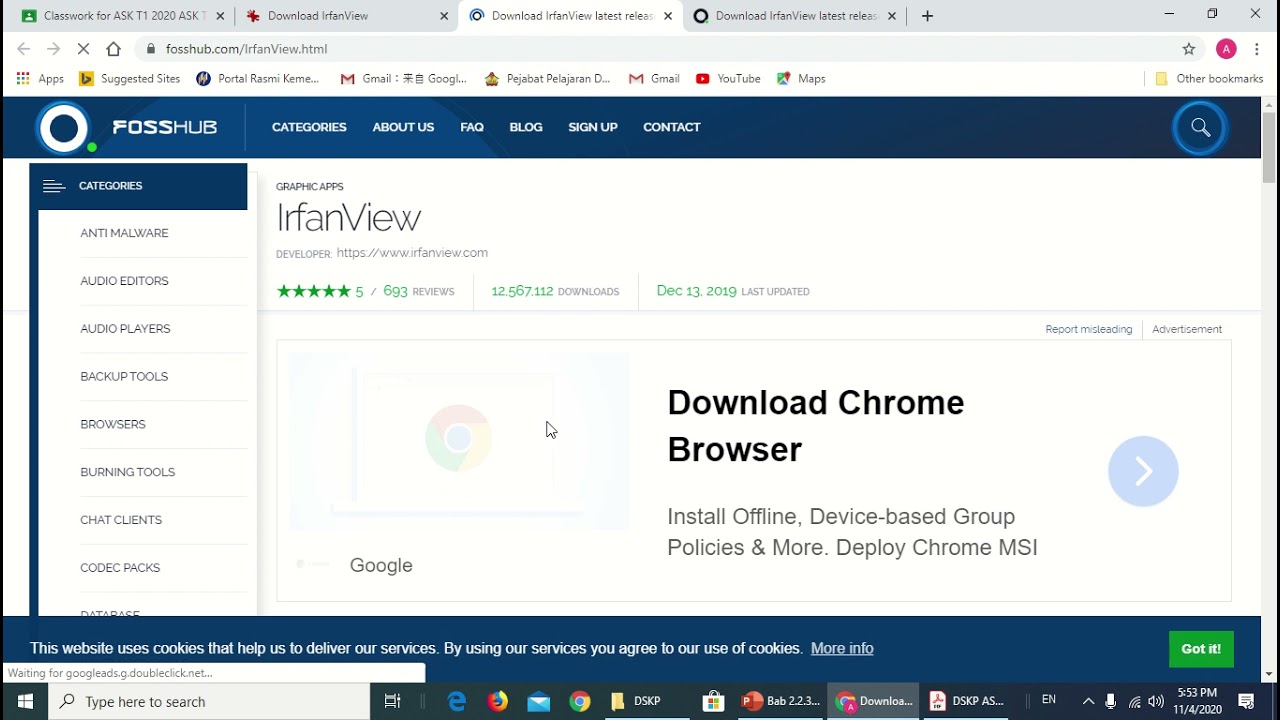Open the Chrome profile avatar
The image size is (1280, 720).
pos(1226,49)
